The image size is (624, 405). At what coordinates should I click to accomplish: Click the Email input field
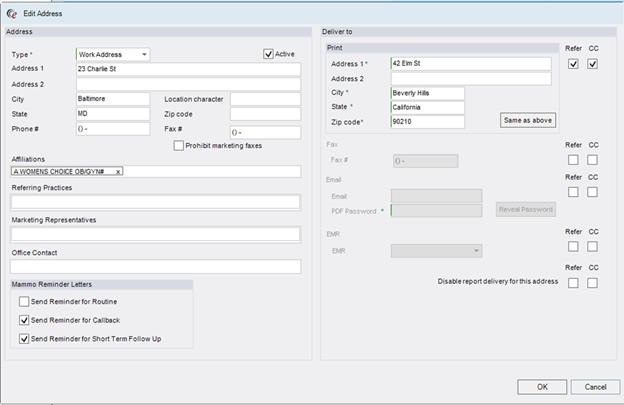[x=437, y=196]
